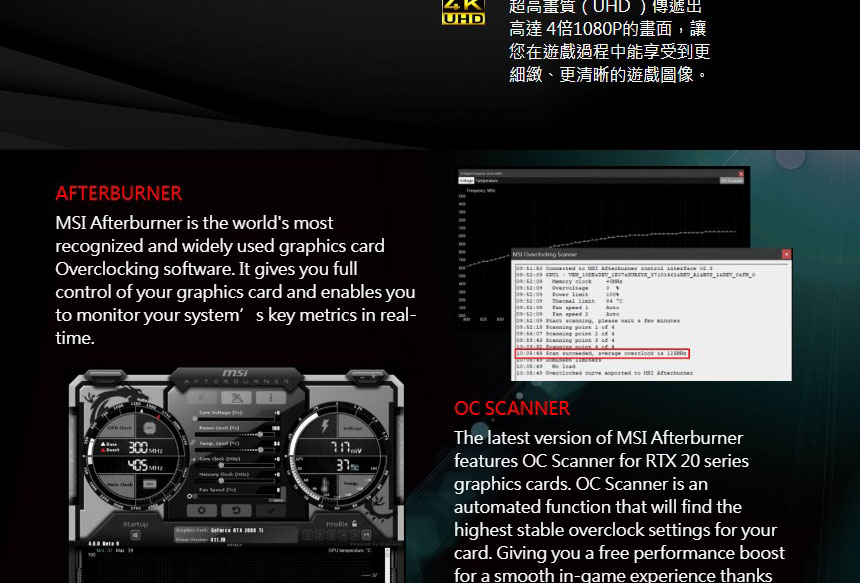Open the curve editor icon beside Core Clock
The width and height of the screenshot is (860, 583).
tap(194, 460)
